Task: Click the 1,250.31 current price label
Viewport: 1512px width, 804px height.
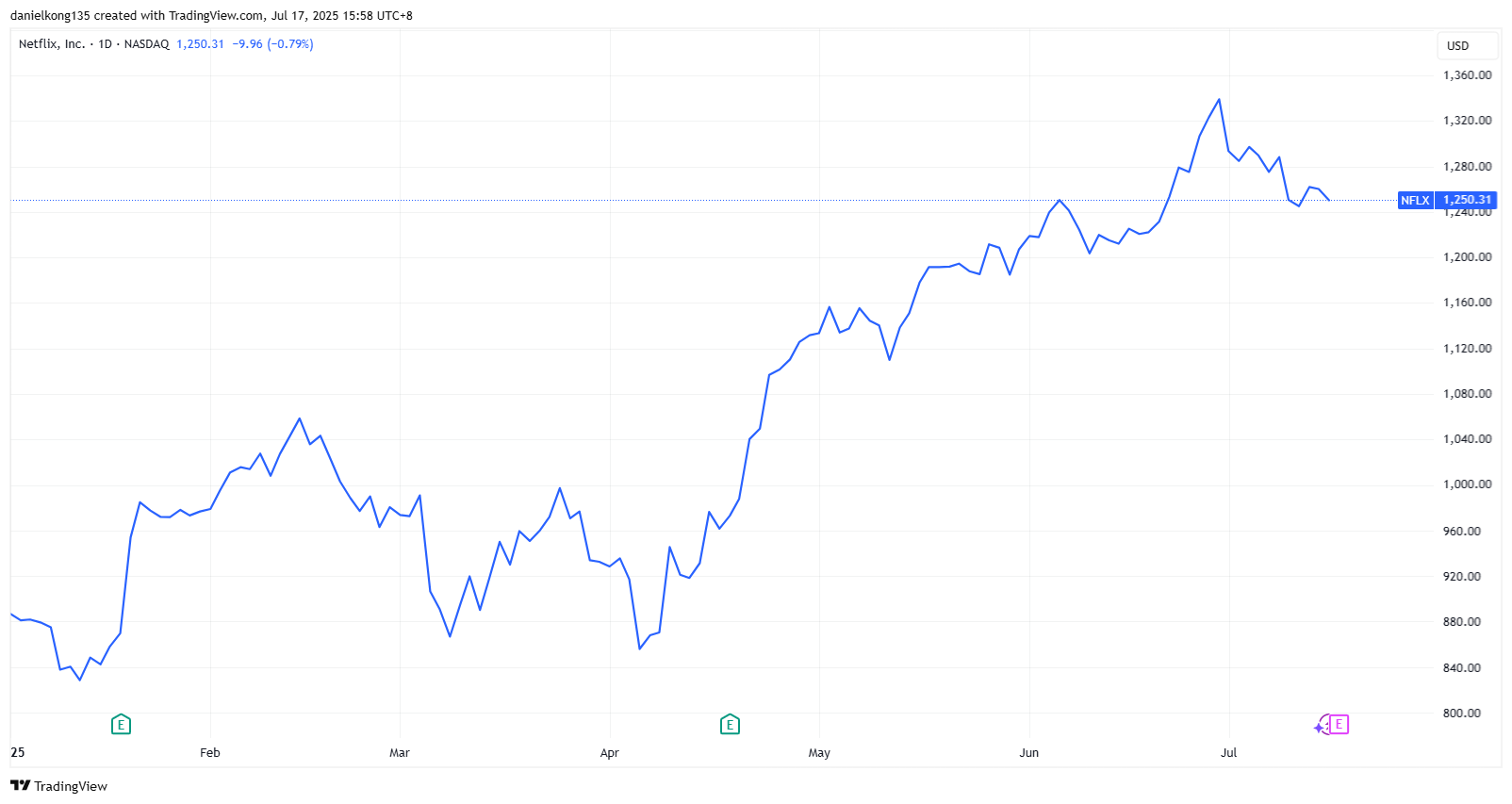Action: 1468,200
